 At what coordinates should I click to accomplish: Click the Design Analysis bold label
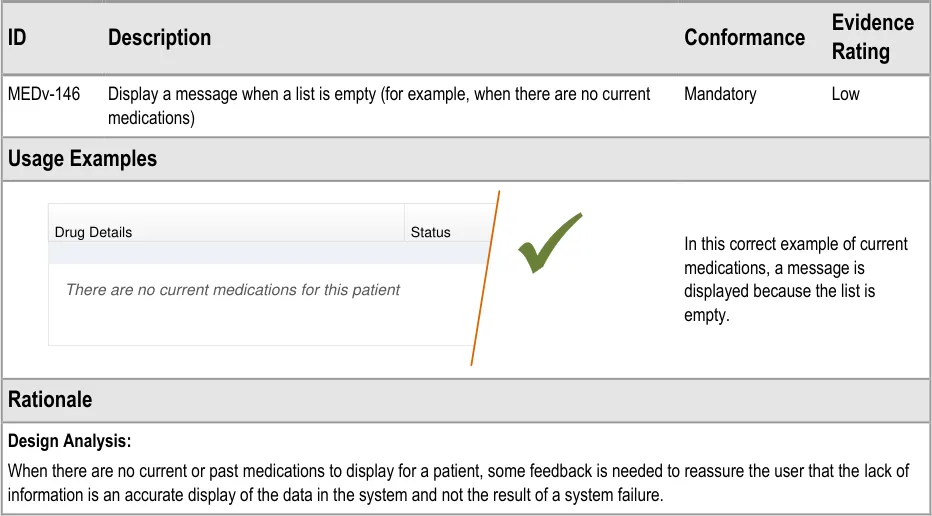(x=70, y=441)
